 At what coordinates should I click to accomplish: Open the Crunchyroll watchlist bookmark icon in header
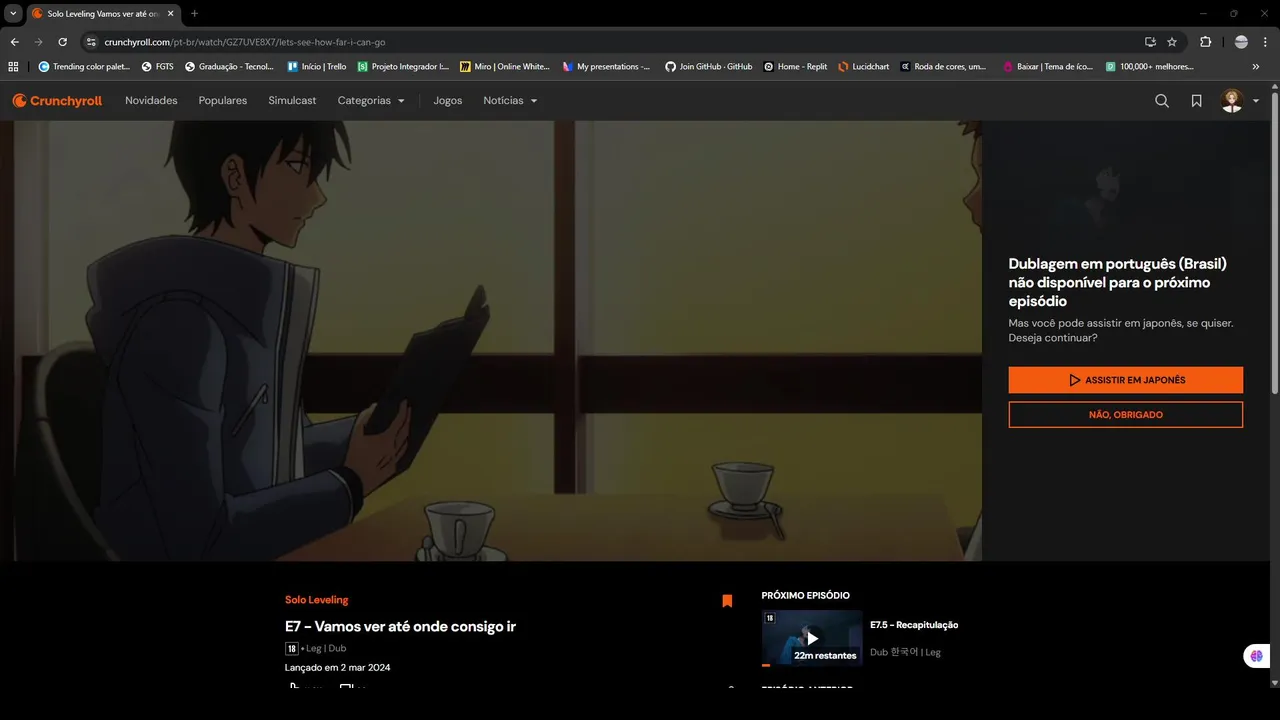pyautogui.click(x=1196, y=101)
